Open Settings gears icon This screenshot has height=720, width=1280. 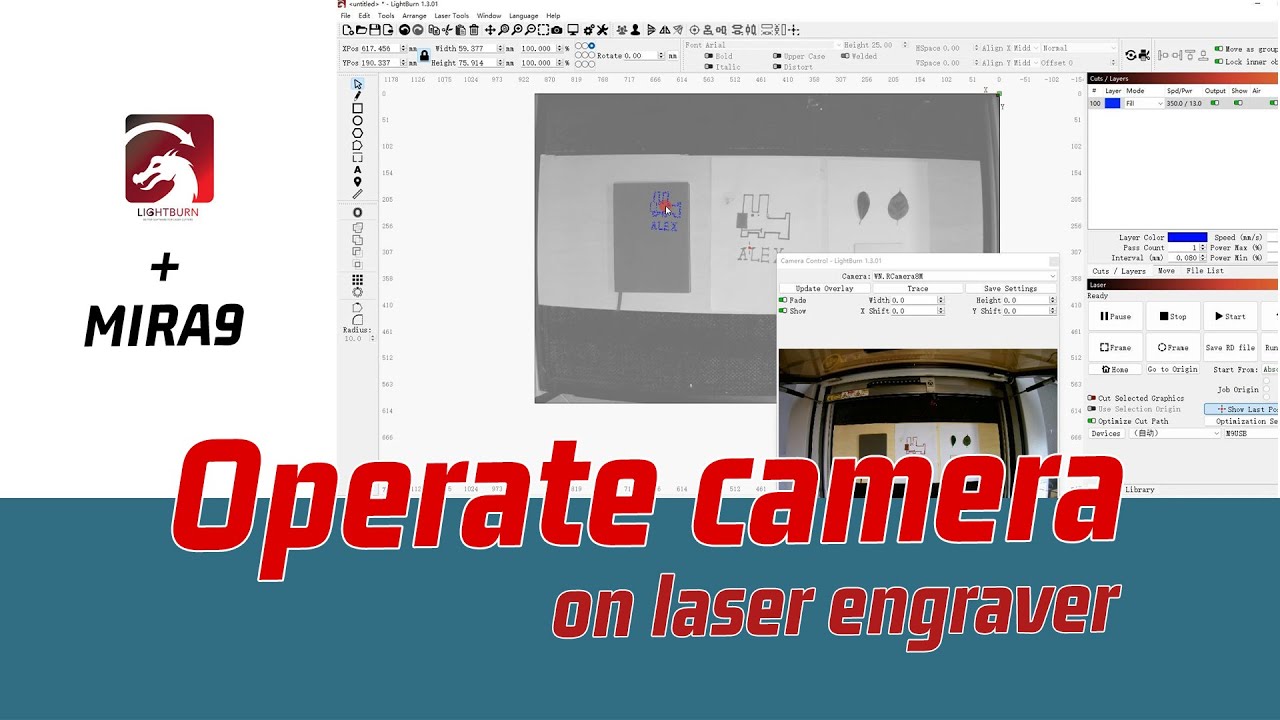click(x=589, y=30)
